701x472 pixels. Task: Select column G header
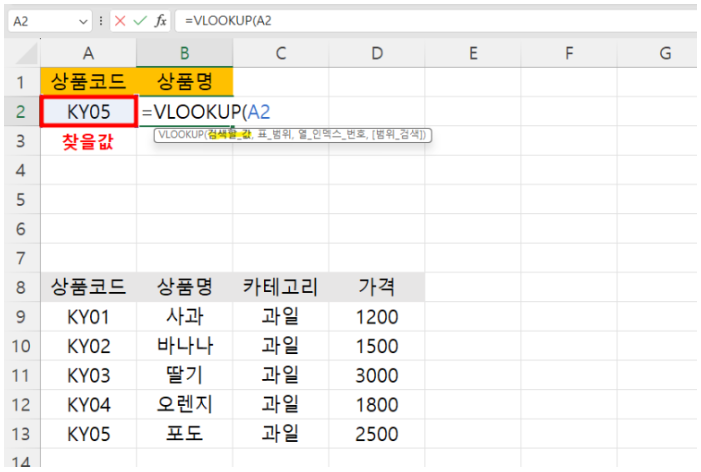pyautogui.click(x=664, y=52)
